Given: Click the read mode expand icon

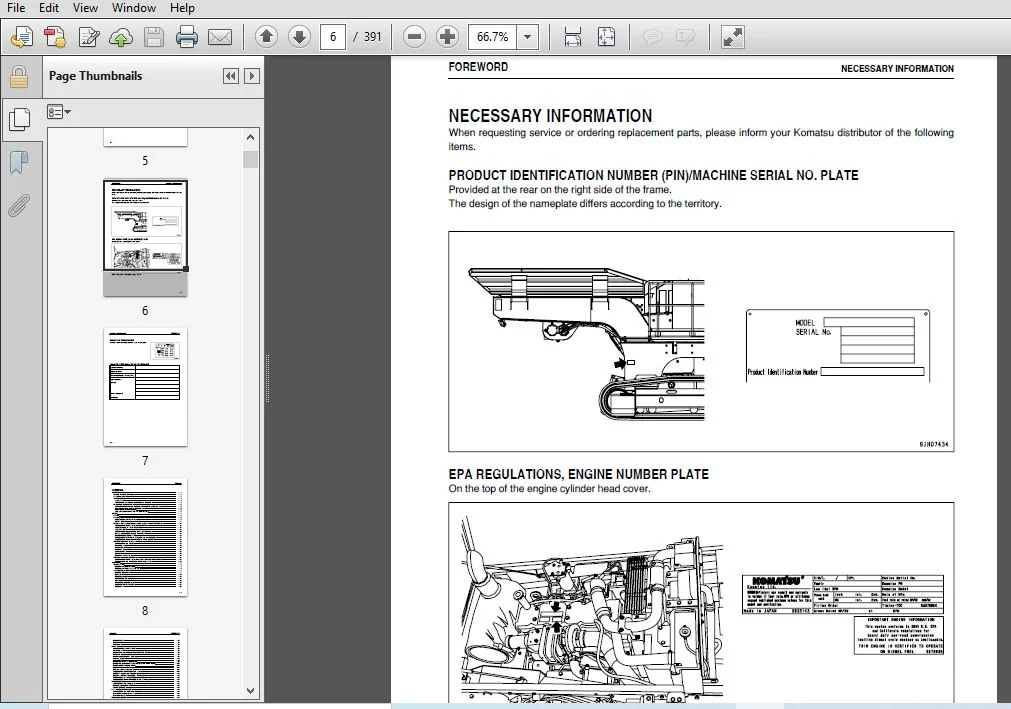Looking at the screenshot, I should [732, 37].
